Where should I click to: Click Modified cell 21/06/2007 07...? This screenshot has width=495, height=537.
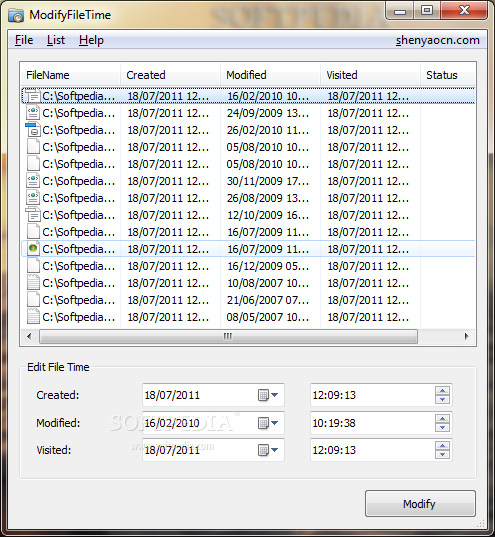(x=268, y=300)
